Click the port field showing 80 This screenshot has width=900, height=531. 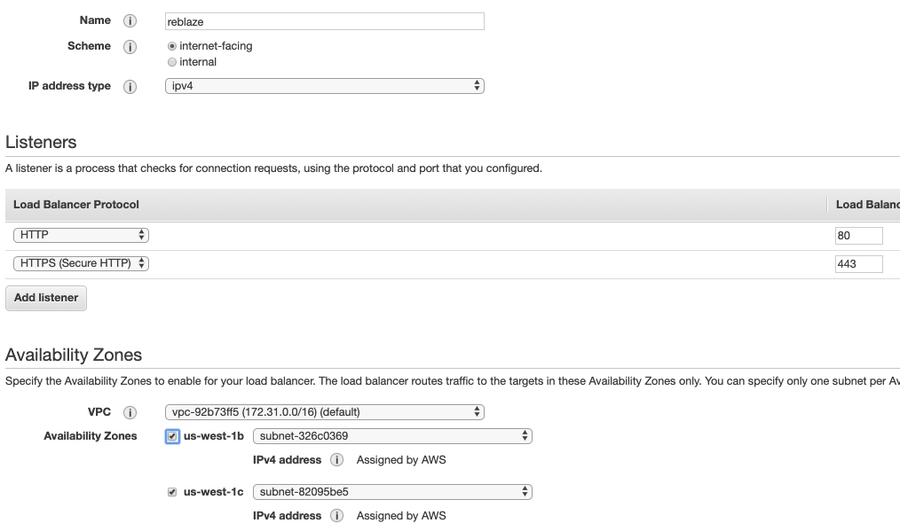pos(858,236)
